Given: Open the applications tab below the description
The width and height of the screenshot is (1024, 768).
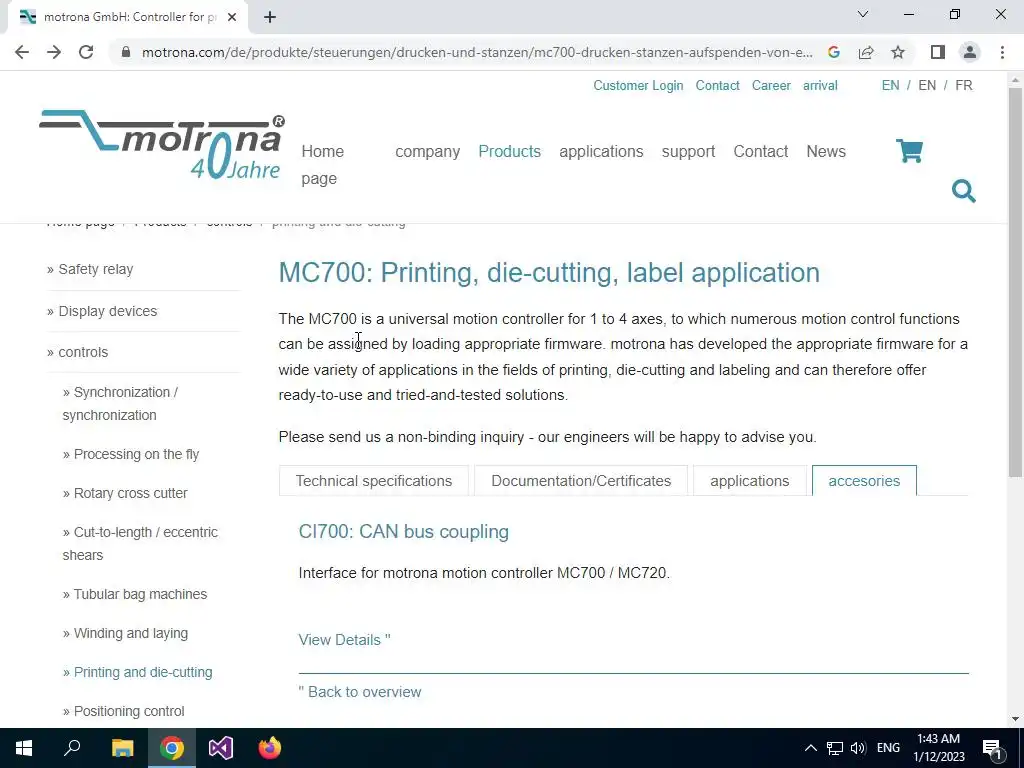Looking at the screenshot, I should pos(749,481).
